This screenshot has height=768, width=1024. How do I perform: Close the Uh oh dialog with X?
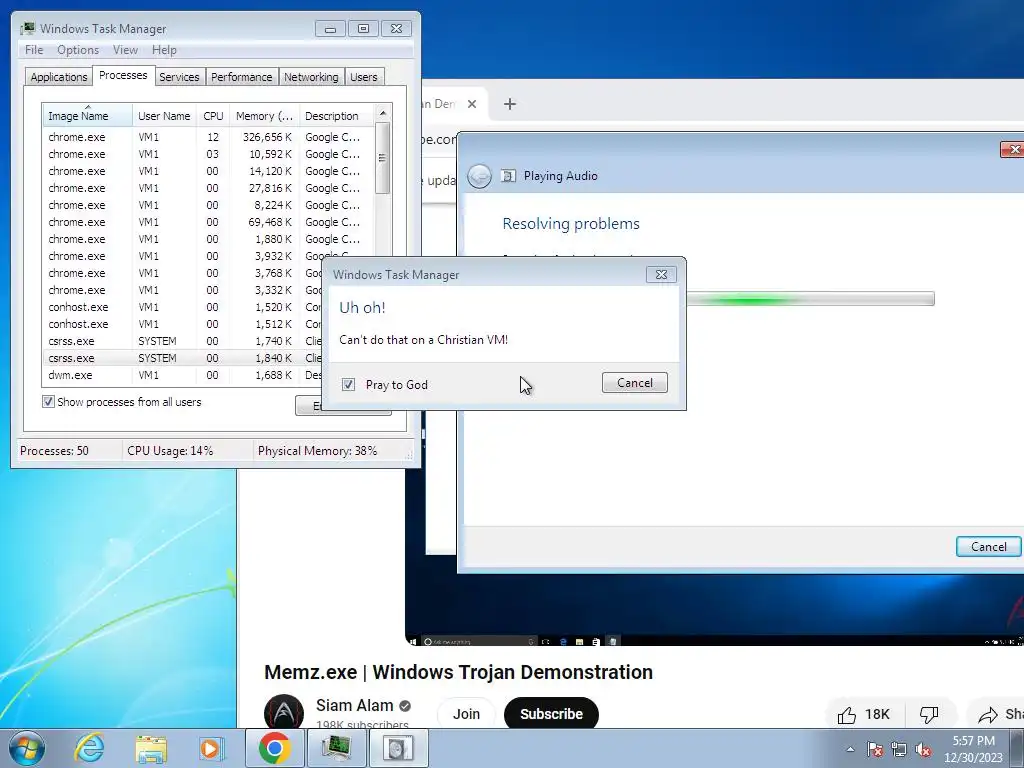tap(661, 274)
